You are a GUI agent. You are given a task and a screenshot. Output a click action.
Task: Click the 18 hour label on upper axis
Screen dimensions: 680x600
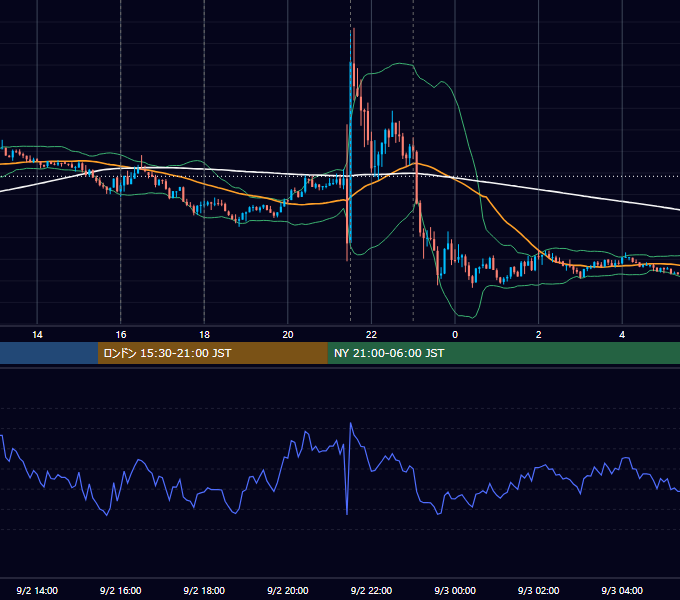(204, 335)
